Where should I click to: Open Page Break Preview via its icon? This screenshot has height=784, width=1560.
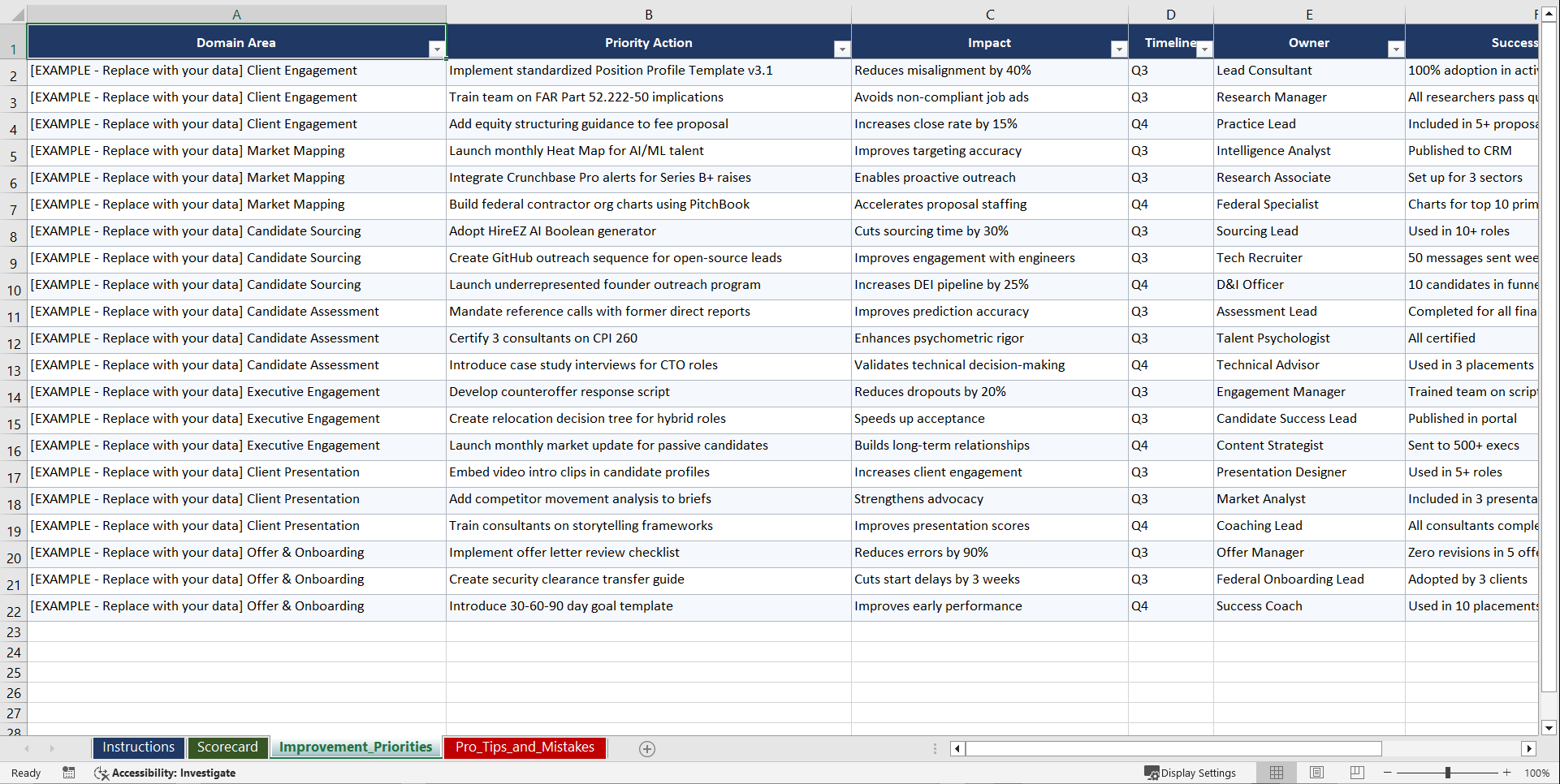click(x=1356, y=773)
